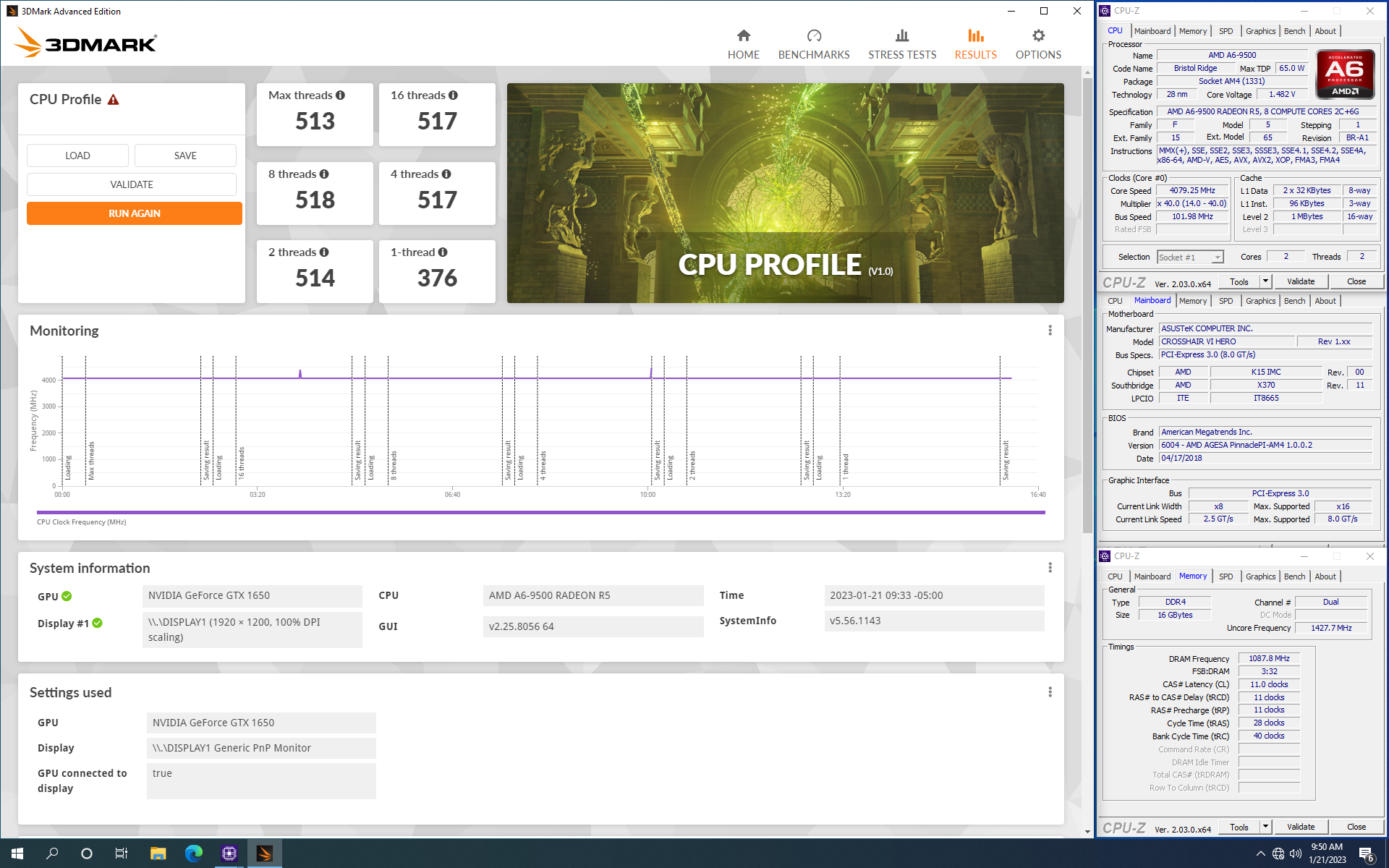Open Settings used three-dot menu
This screenshot has height=868, width=1389.
[1050, 692]
